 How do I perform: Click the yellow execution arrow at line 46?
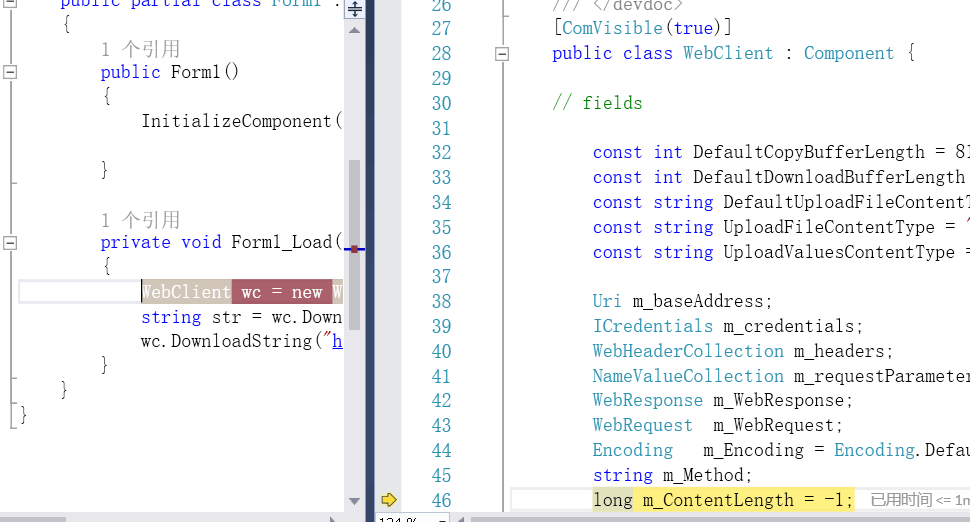click(x=388, y=500)
